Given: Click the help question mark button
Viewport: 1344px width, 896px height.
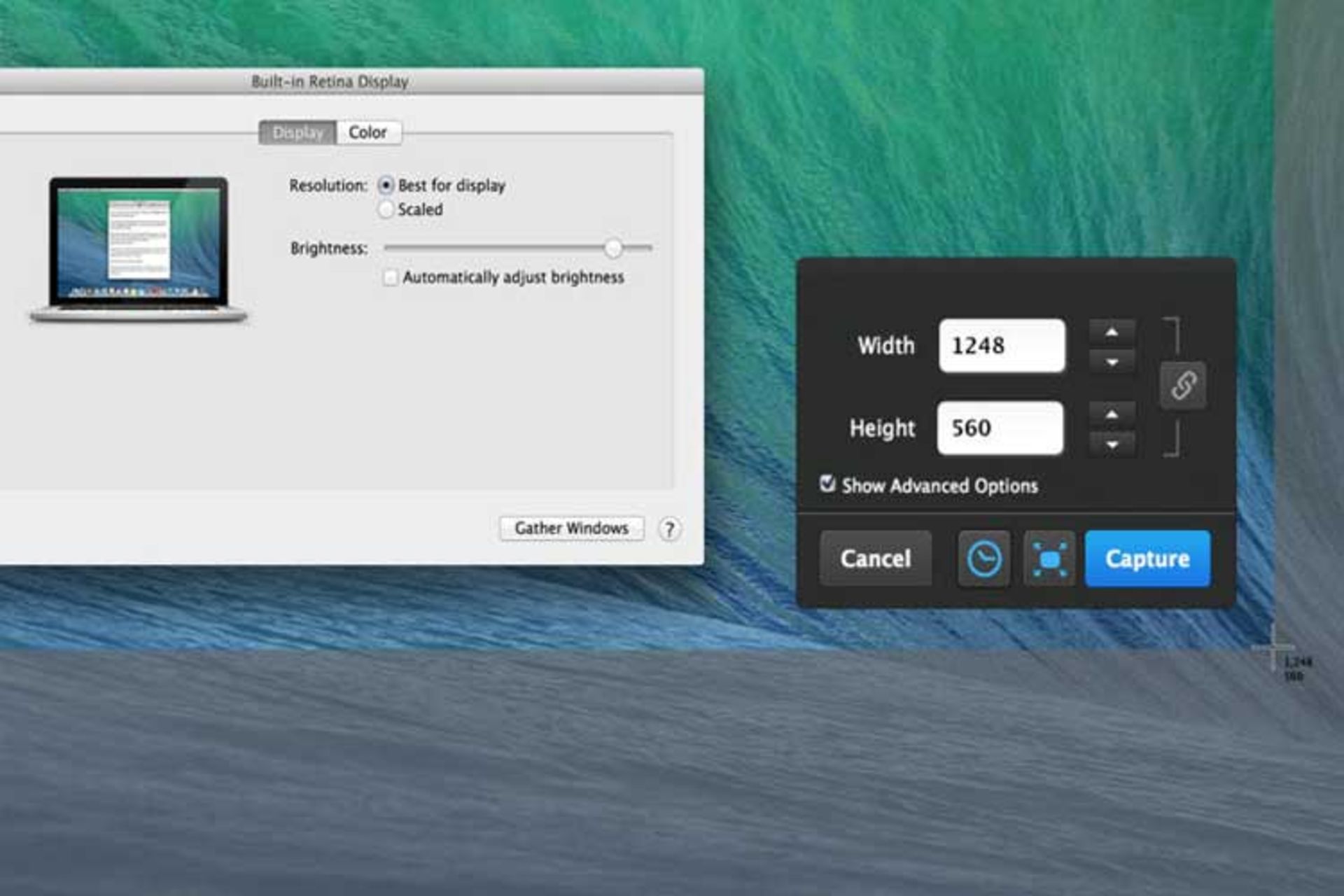Looking at the screenshot, I should [669, 529].
